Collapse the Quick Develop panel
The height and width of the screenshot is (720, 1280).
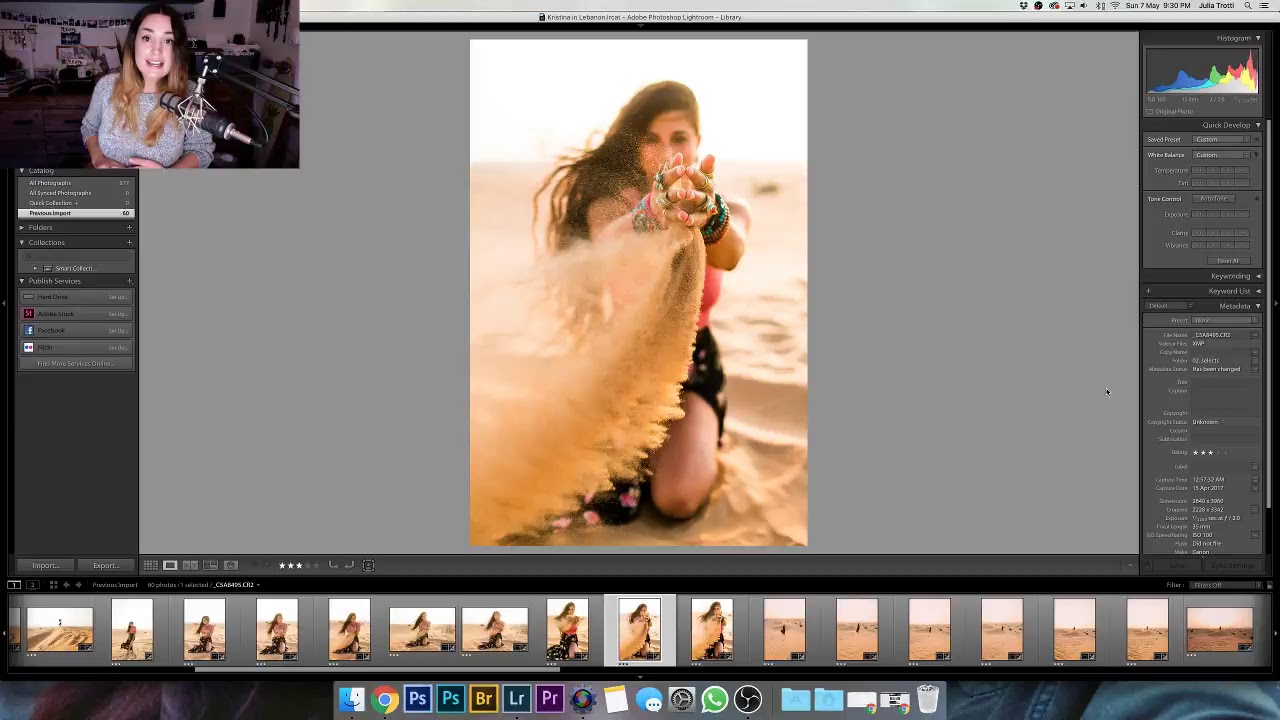1258,125
